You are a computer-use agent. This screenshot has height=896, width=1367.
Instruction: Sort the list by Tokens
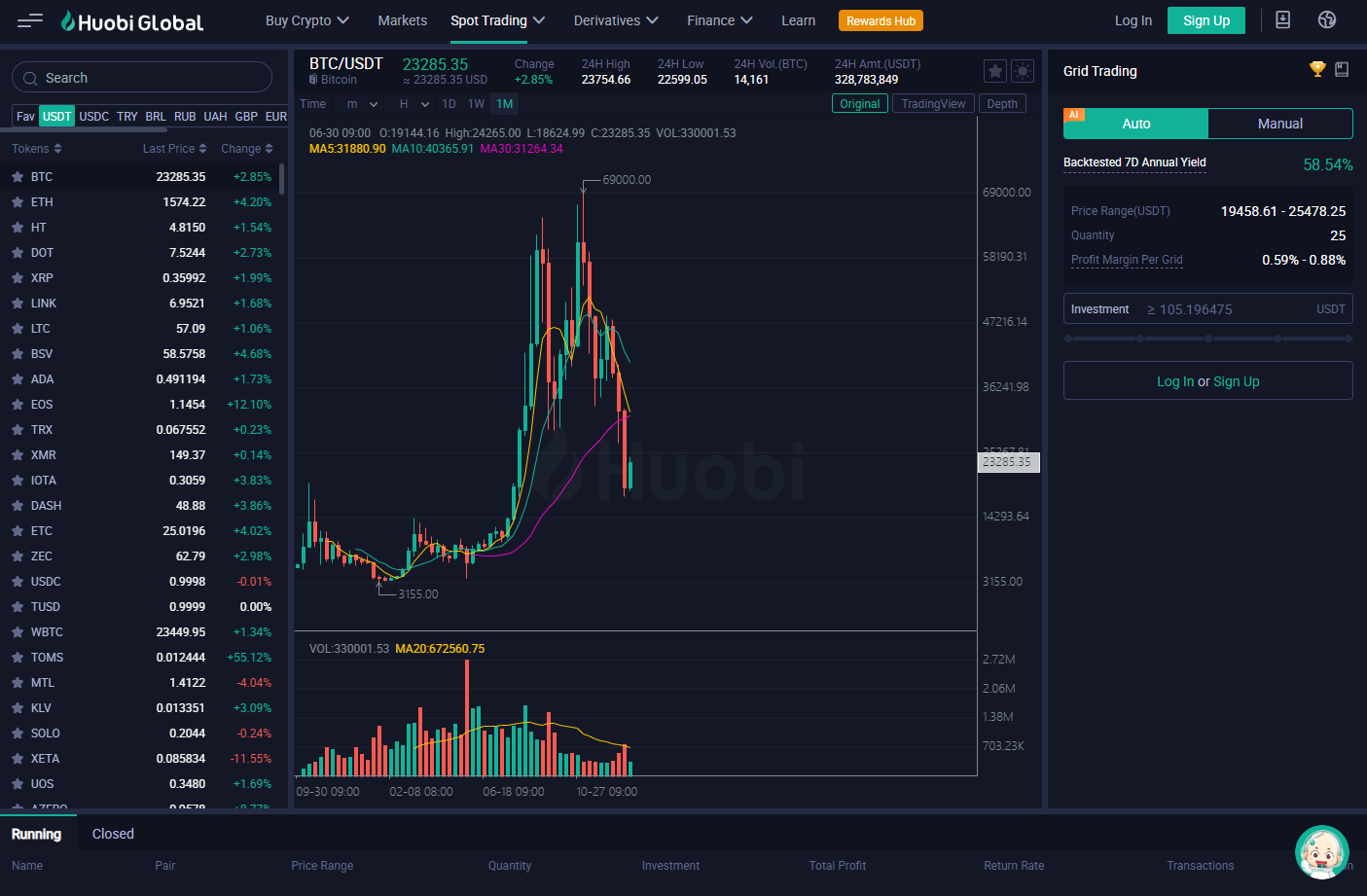click(37, 149)
